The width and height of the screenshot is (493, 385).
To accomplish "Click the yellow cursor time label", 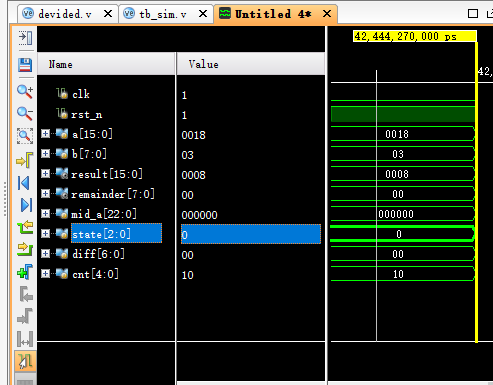I will pos(415,36).
